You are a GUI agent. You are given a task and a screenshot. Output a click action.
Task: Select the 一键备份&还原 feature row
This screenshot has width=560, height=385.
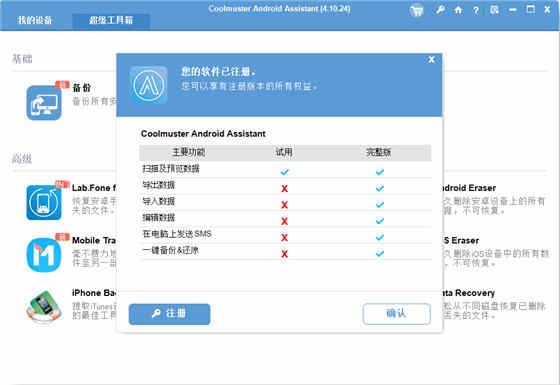(x=285, y=251)
